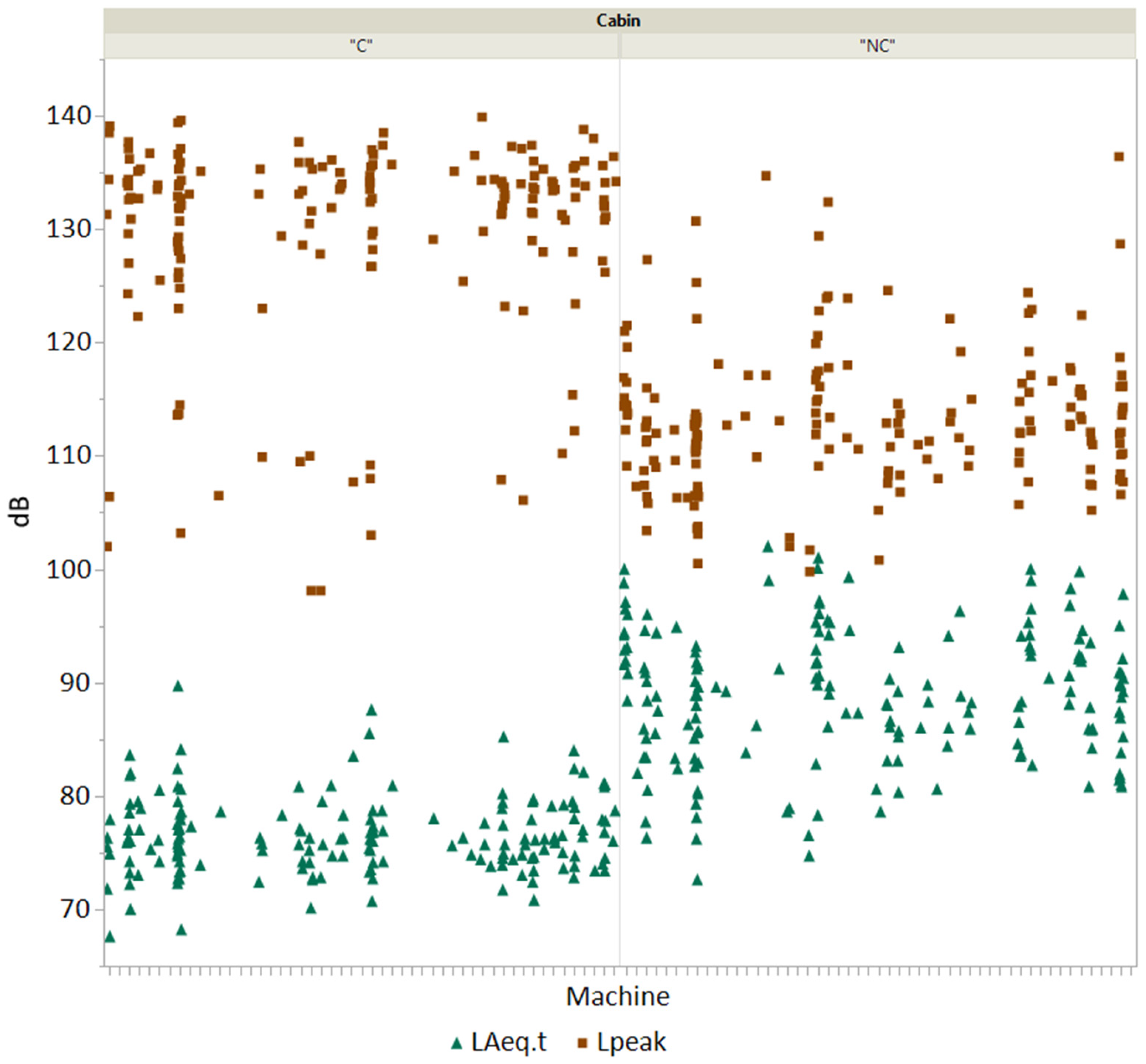Select lowest LAeq.t triangle in "NC" panel
The width and height of the screenshot is (1146, 1064).
[x=697, y=880]
